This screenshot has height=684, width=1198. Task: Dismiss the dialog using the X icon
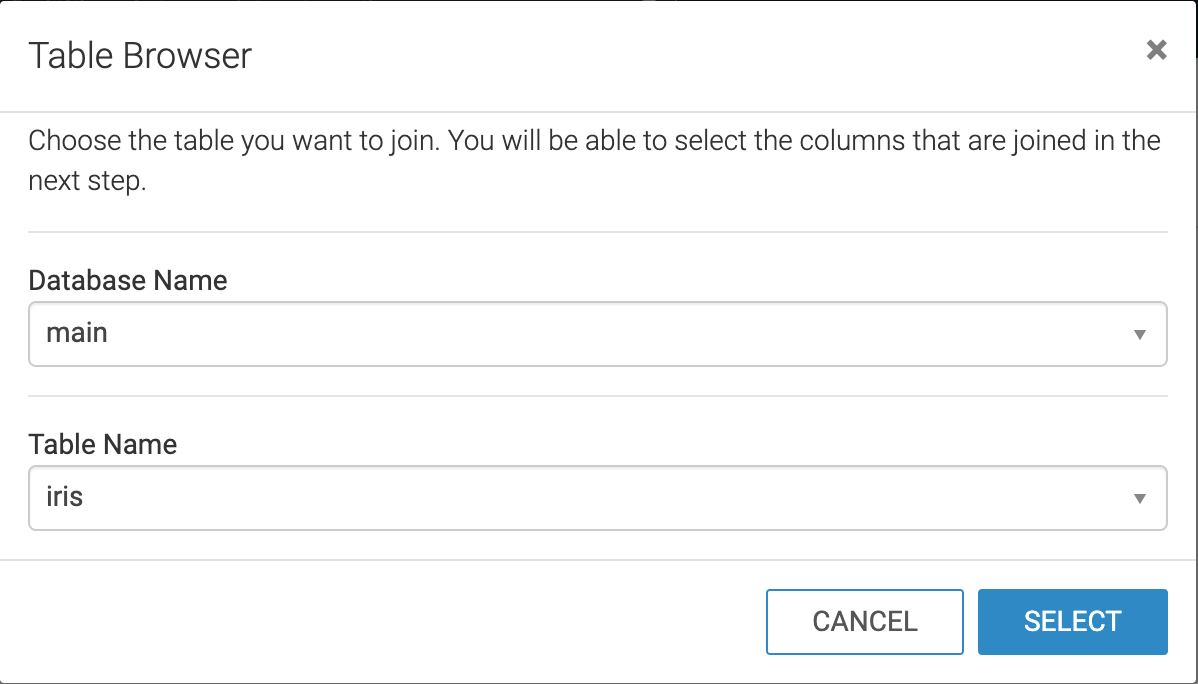point(1156,50)
